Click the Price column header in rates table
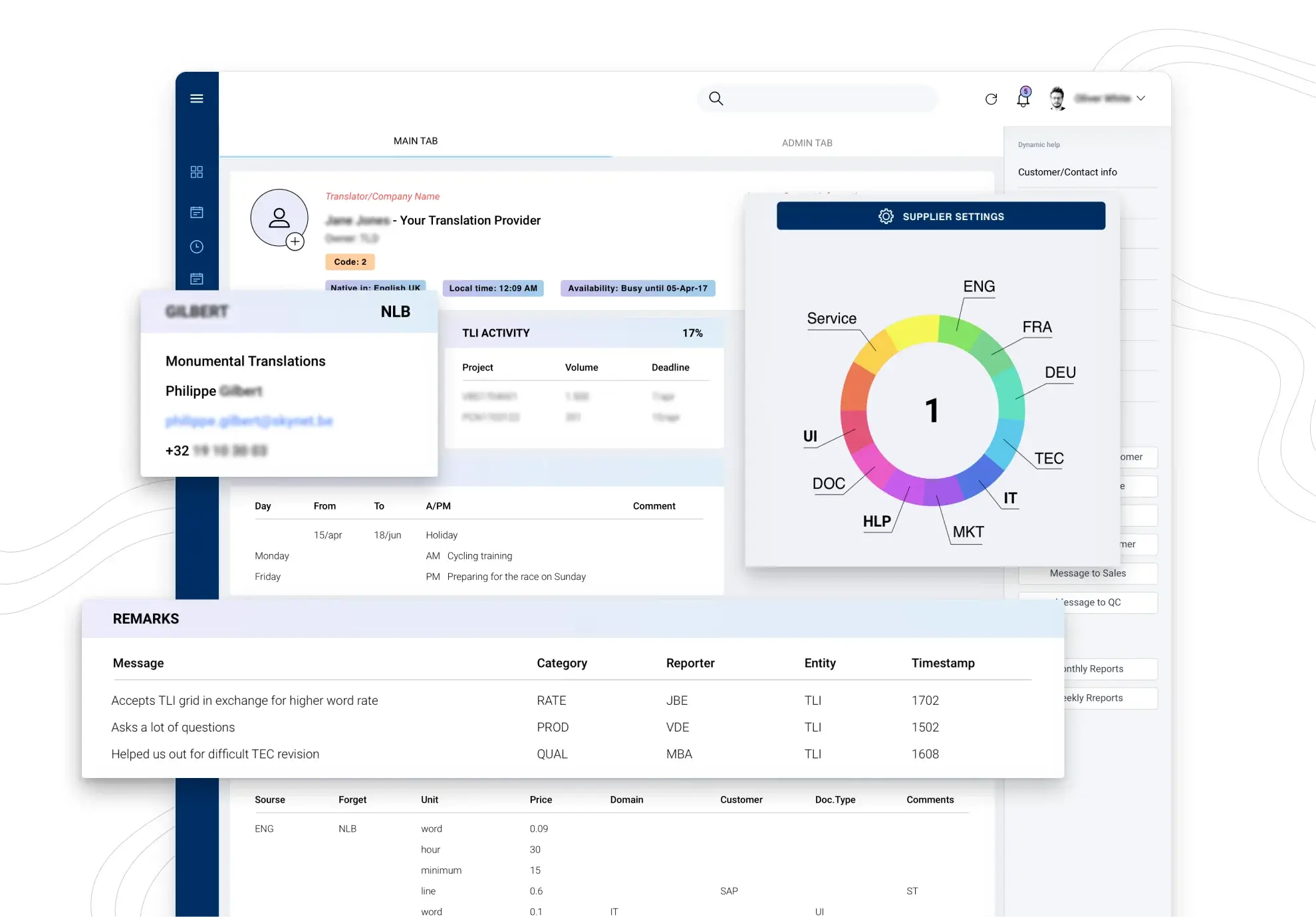Viewport: 1316px width, 917px height. [541, 800]
